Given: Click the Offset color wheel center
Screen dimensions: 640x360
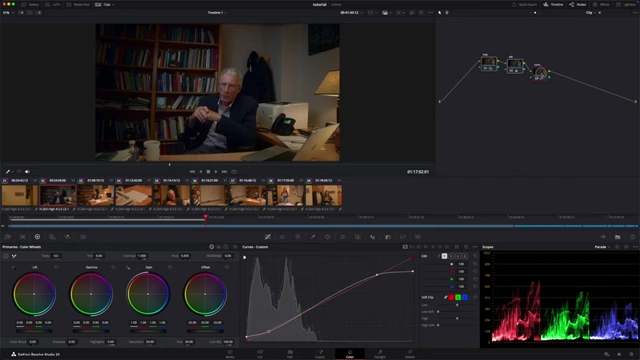Looking at the screenshot, I should pyautogui.click(x=205, y=294).
